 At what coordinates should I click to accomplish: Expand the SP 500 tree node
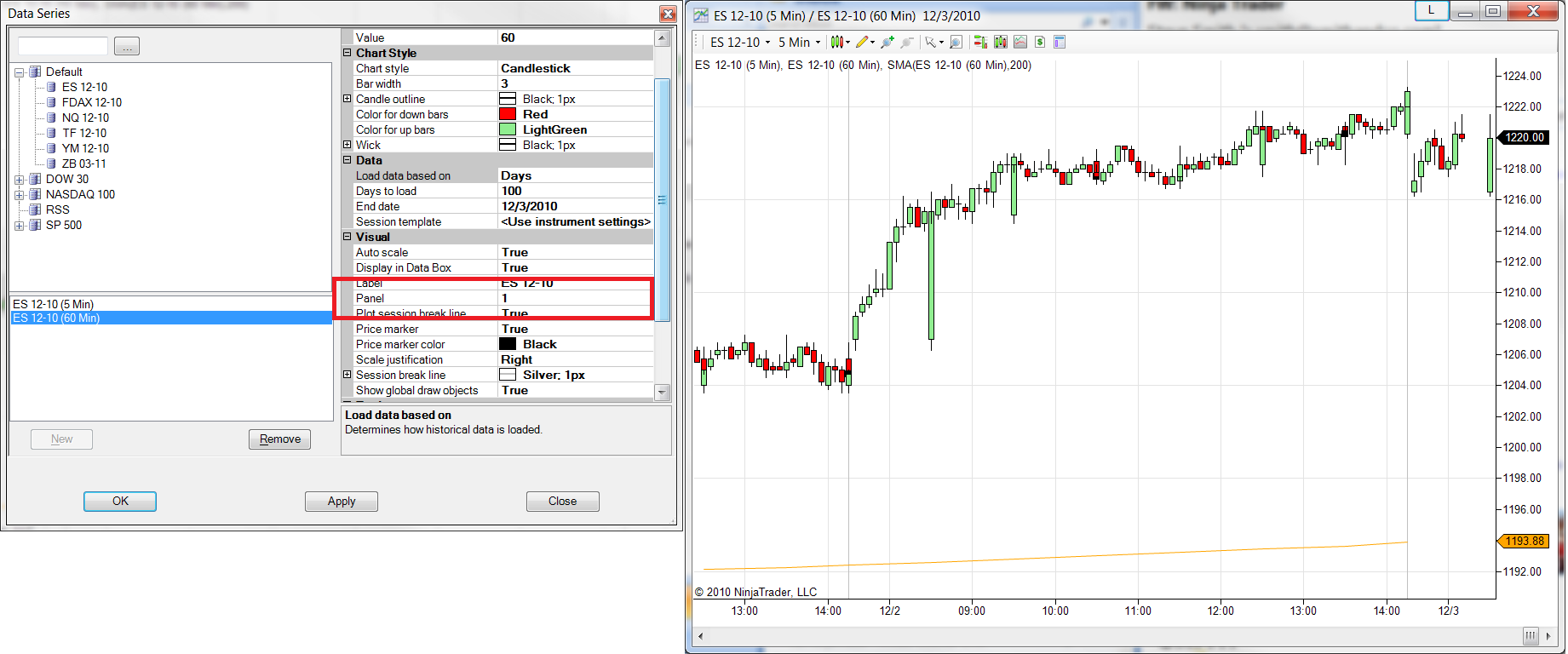pyautogui.click(x=20, y=226)
